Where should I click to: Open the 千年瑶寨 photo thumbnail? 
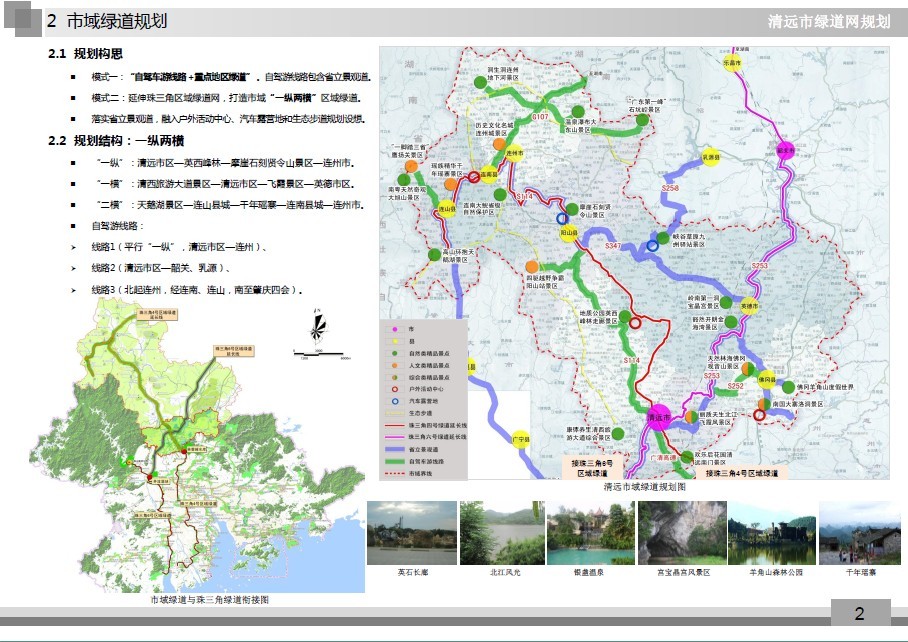(x=860, y=533)
